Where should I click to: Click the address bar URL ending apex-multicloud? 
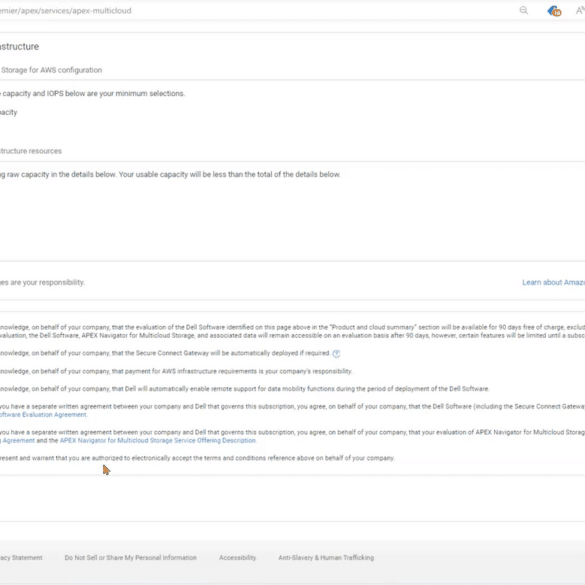pyautogui.click(x=66, y=10)
